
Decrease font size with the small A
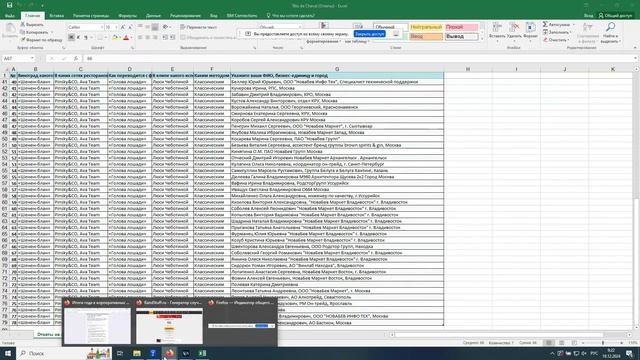coord(130,27)
